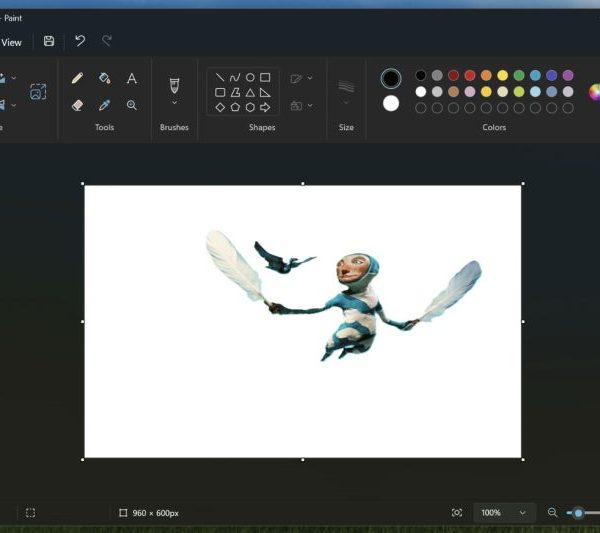Pick the Curve shape
This screenshot has width=600, height=533.
pyautogui.click(x=235, y=78)
